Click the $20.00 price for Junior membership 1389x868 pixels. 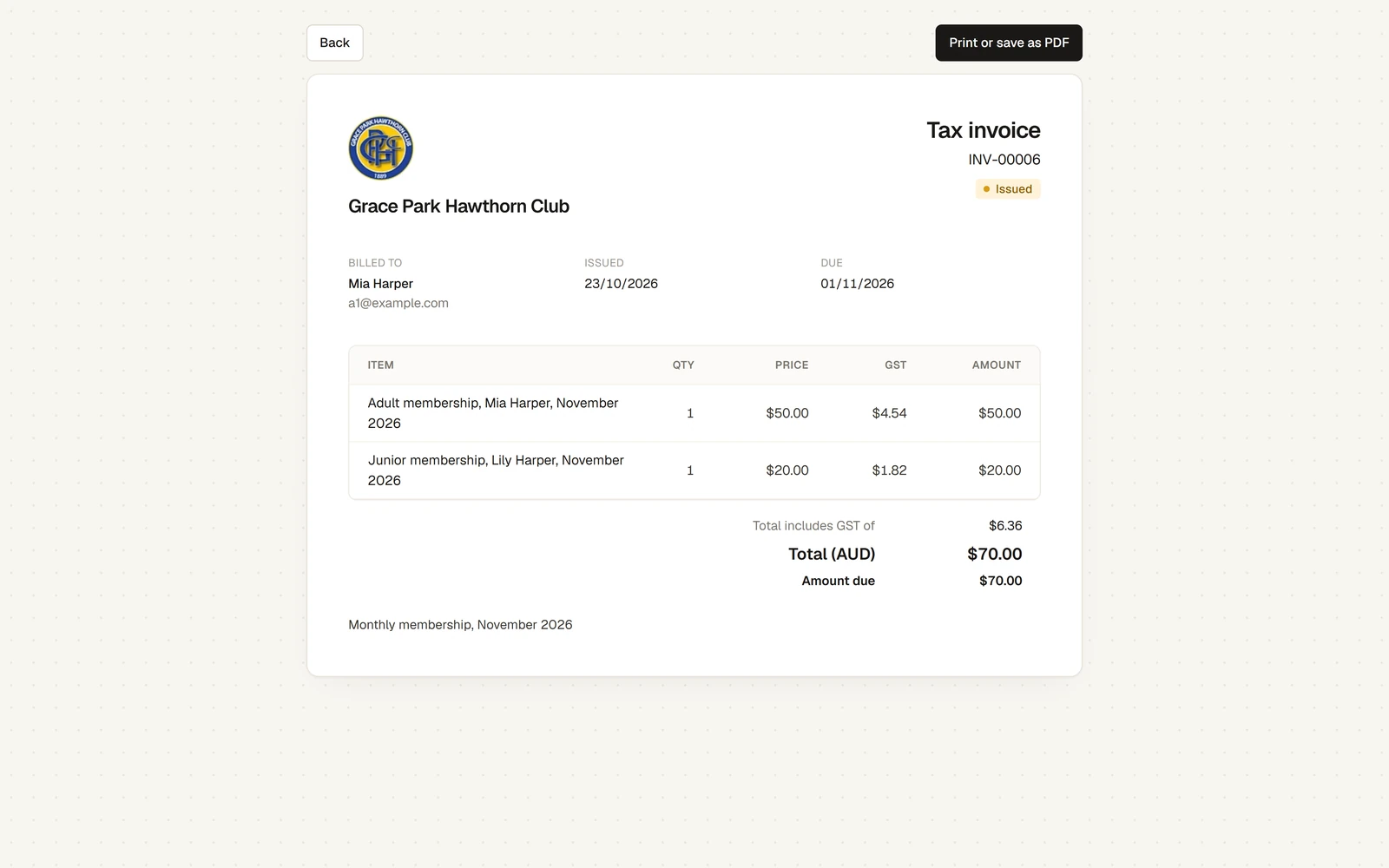coord(787,470)
